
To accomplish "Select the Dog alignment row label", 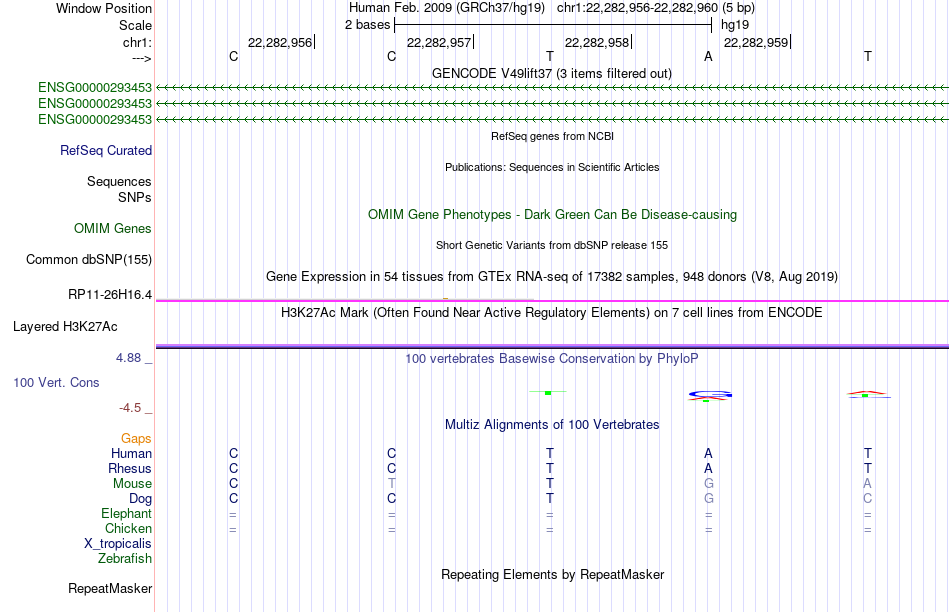I will pyautogui.click(x=141, y=499).
